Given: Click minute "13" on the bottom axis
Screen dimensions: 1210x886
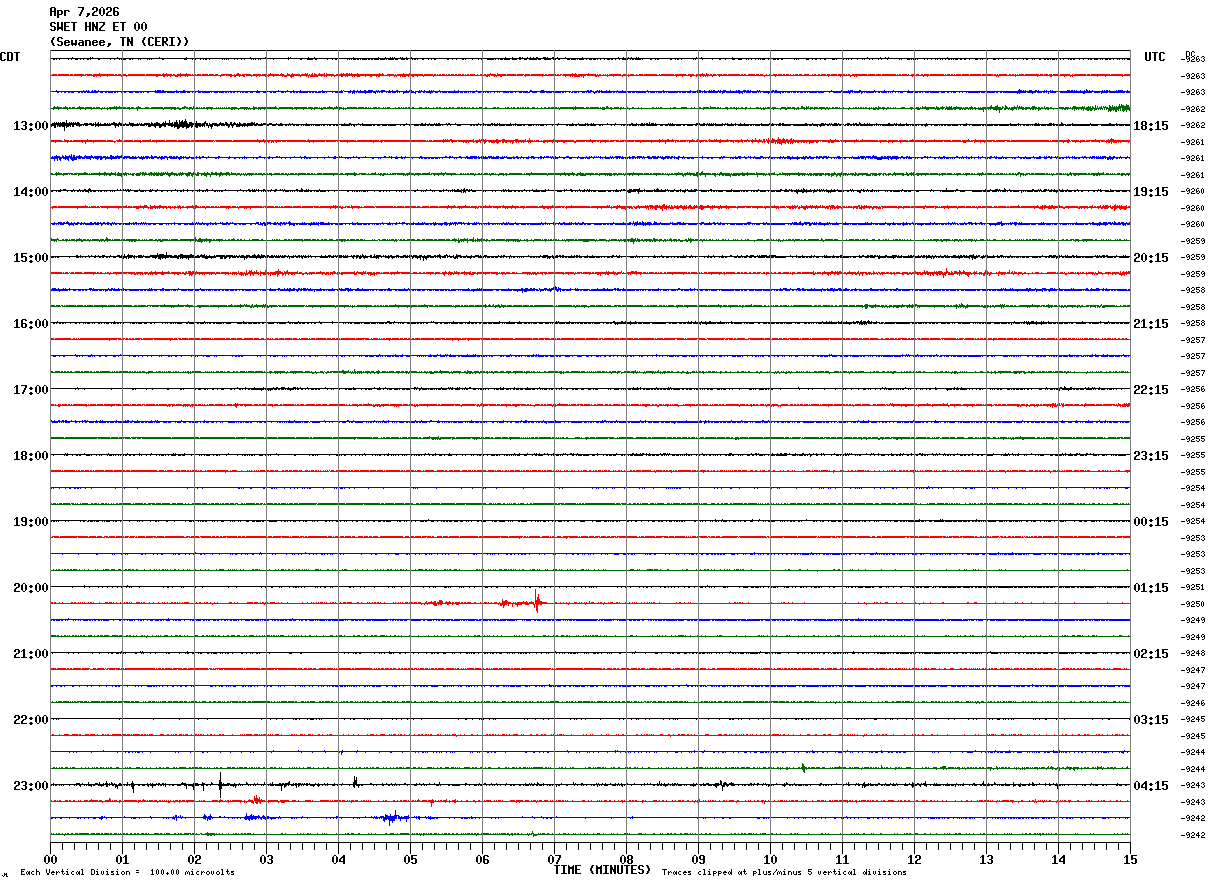Looking at the screenshot, I should click(x=986, y=859).
